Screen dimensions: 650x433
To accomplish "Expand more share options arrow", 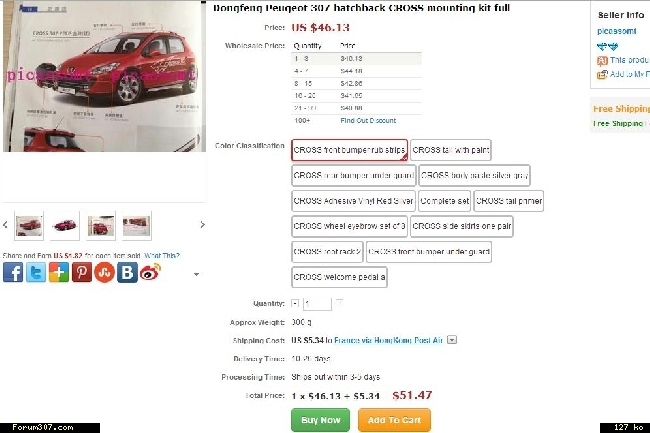I will click(x=196, y=274).
